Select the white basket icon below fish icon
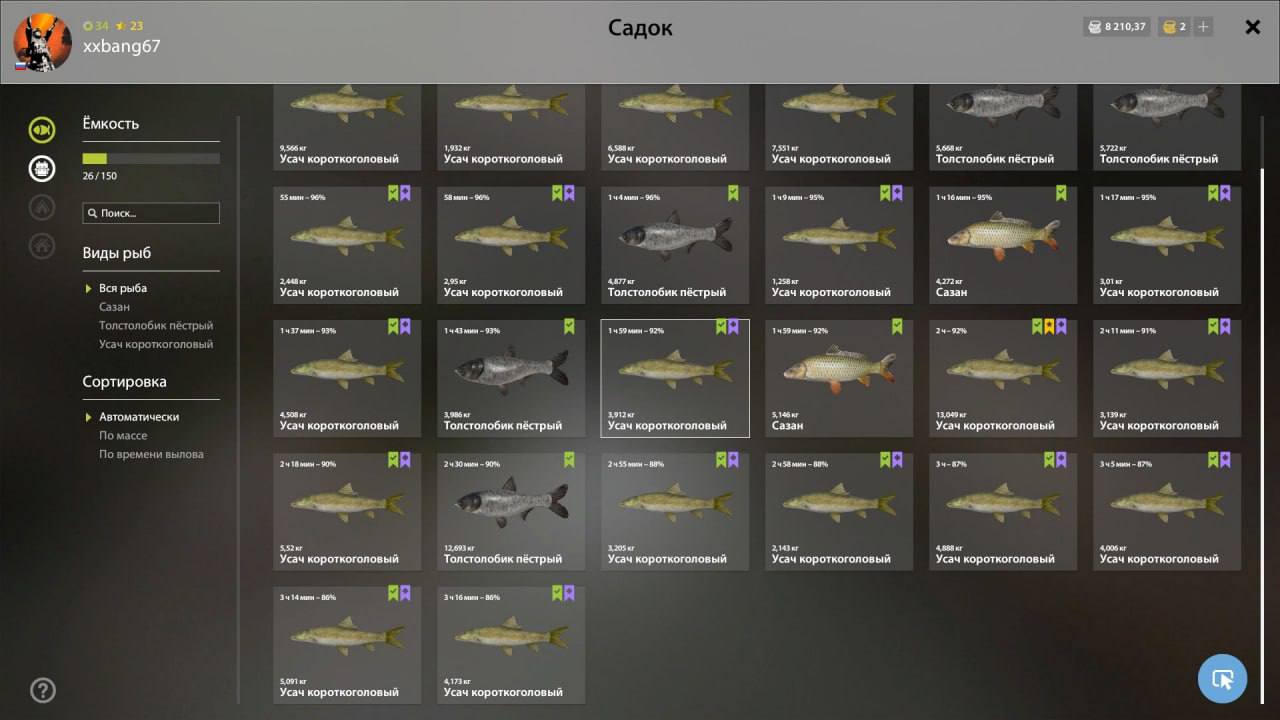 [x=42, y=168]
